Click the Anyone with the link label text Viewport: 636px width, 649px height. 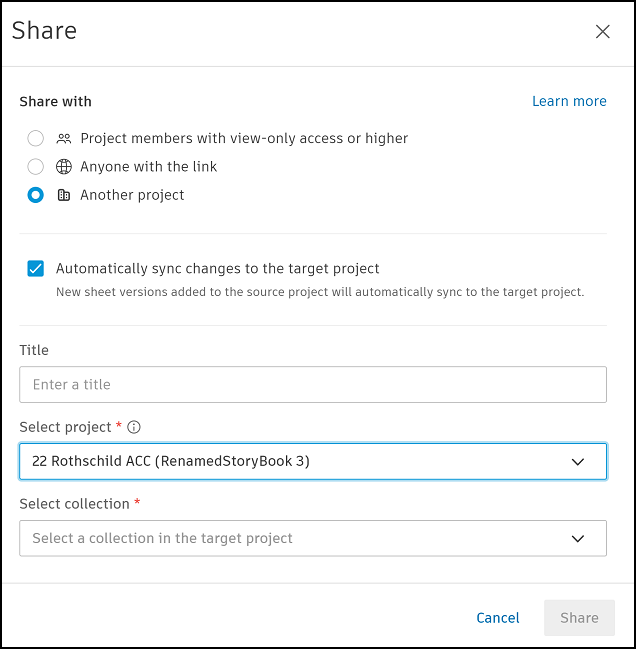[x=149, y=167]
